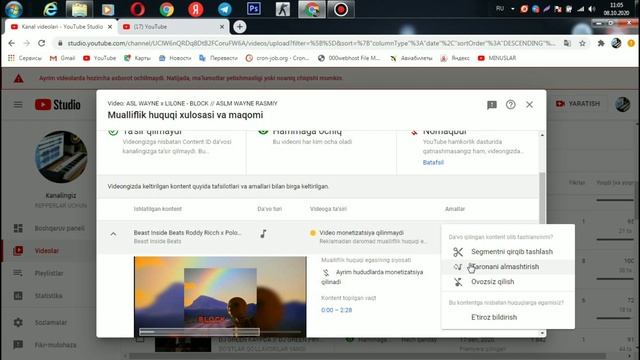This screenshot has width=640, height=360.
Task: Click the music note claim type icon
Action: (x=263, y=234)
